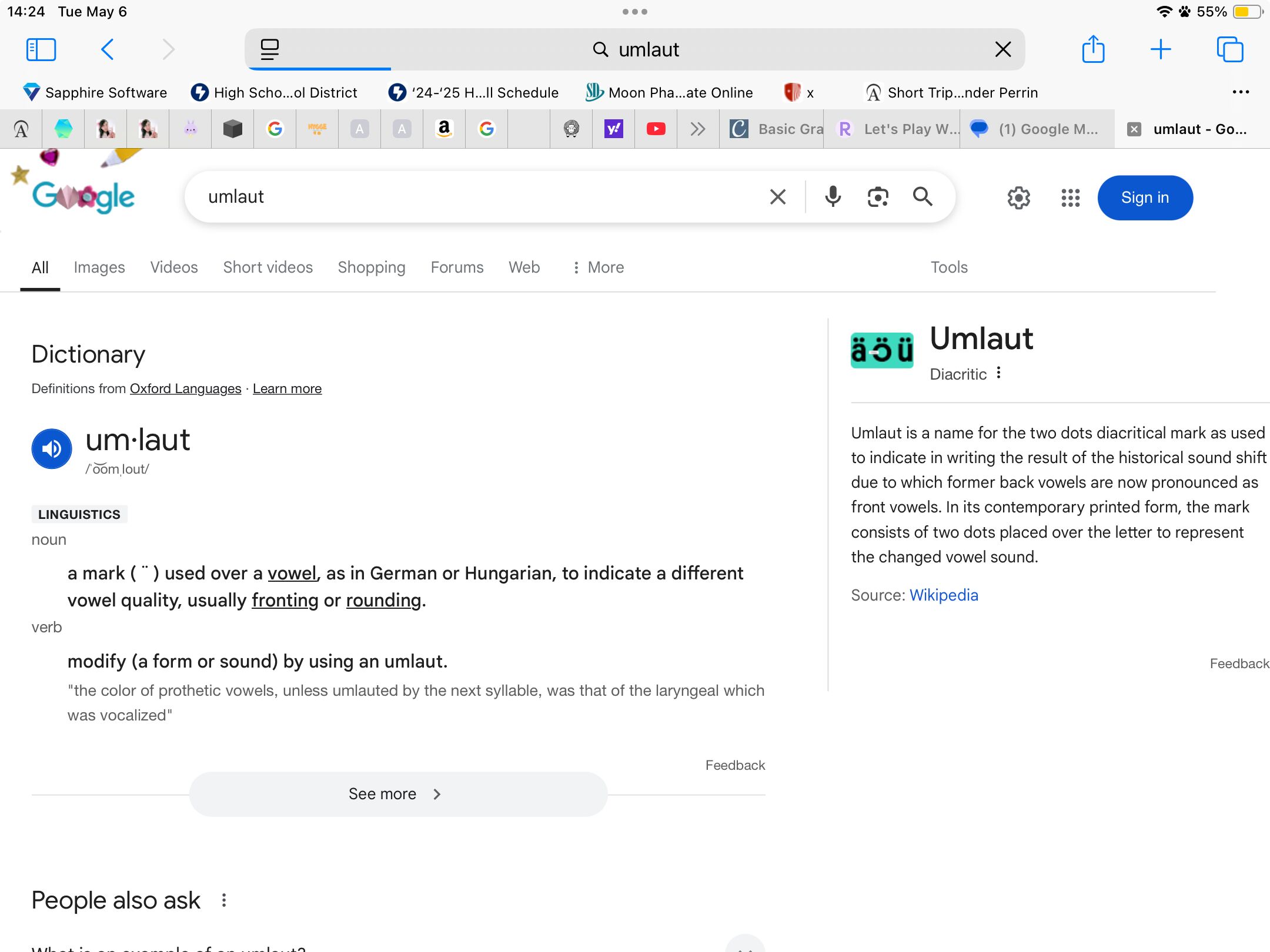The height and width of the screenshot is (952, 1270).
Task: Switch to the Yahoo tab
Action: click(614, 129)
